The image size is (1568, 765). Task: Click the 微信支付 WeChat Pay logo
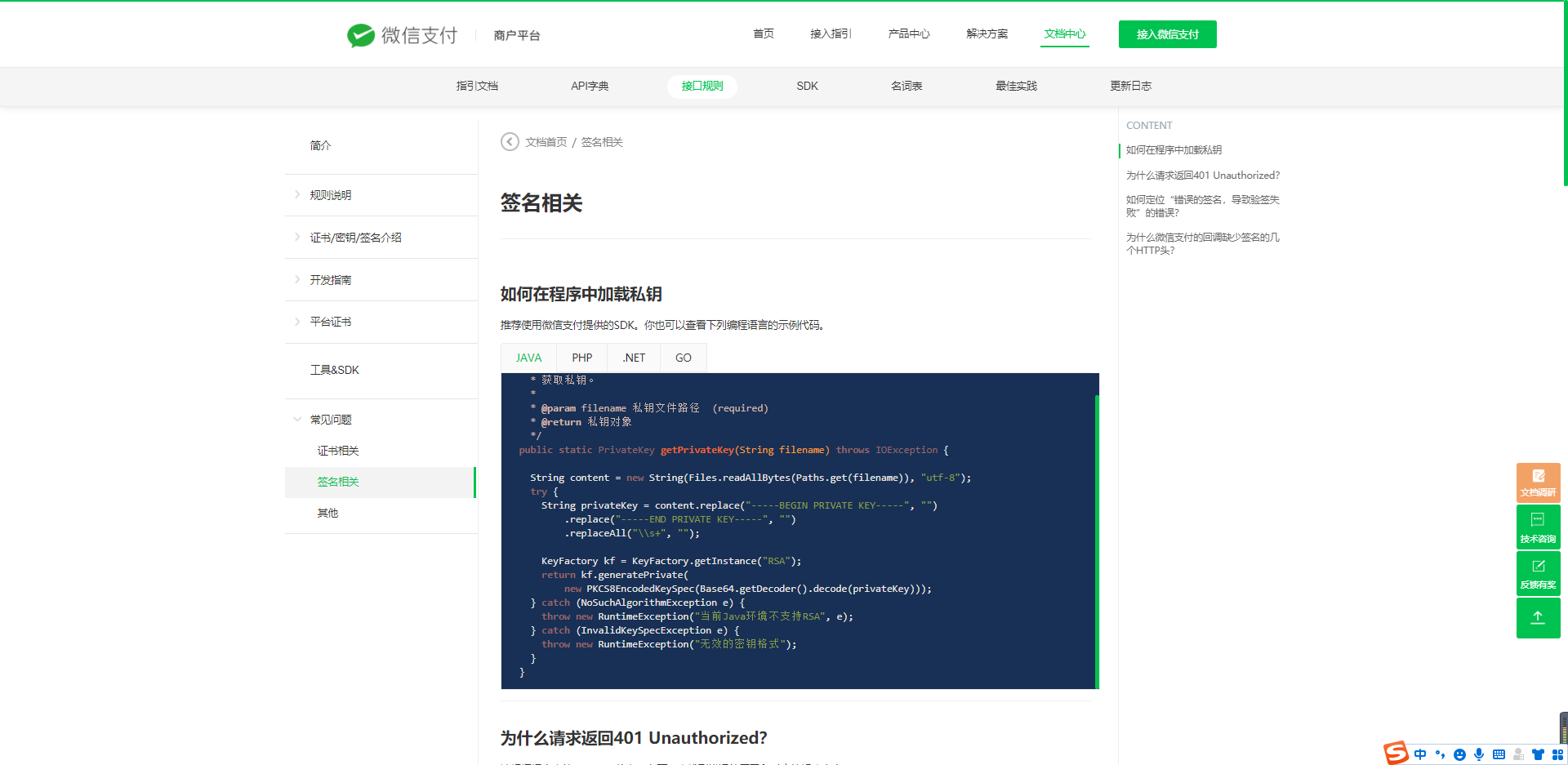[402, 34]
